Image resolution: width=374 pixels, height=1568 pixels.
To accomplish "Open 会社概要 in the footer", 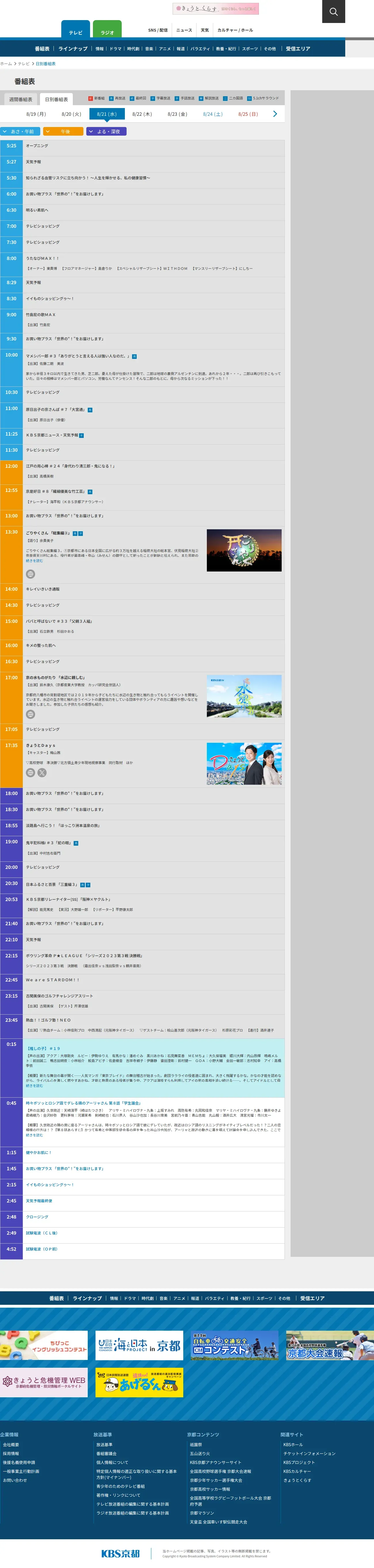I will (x=11, y=1444).
